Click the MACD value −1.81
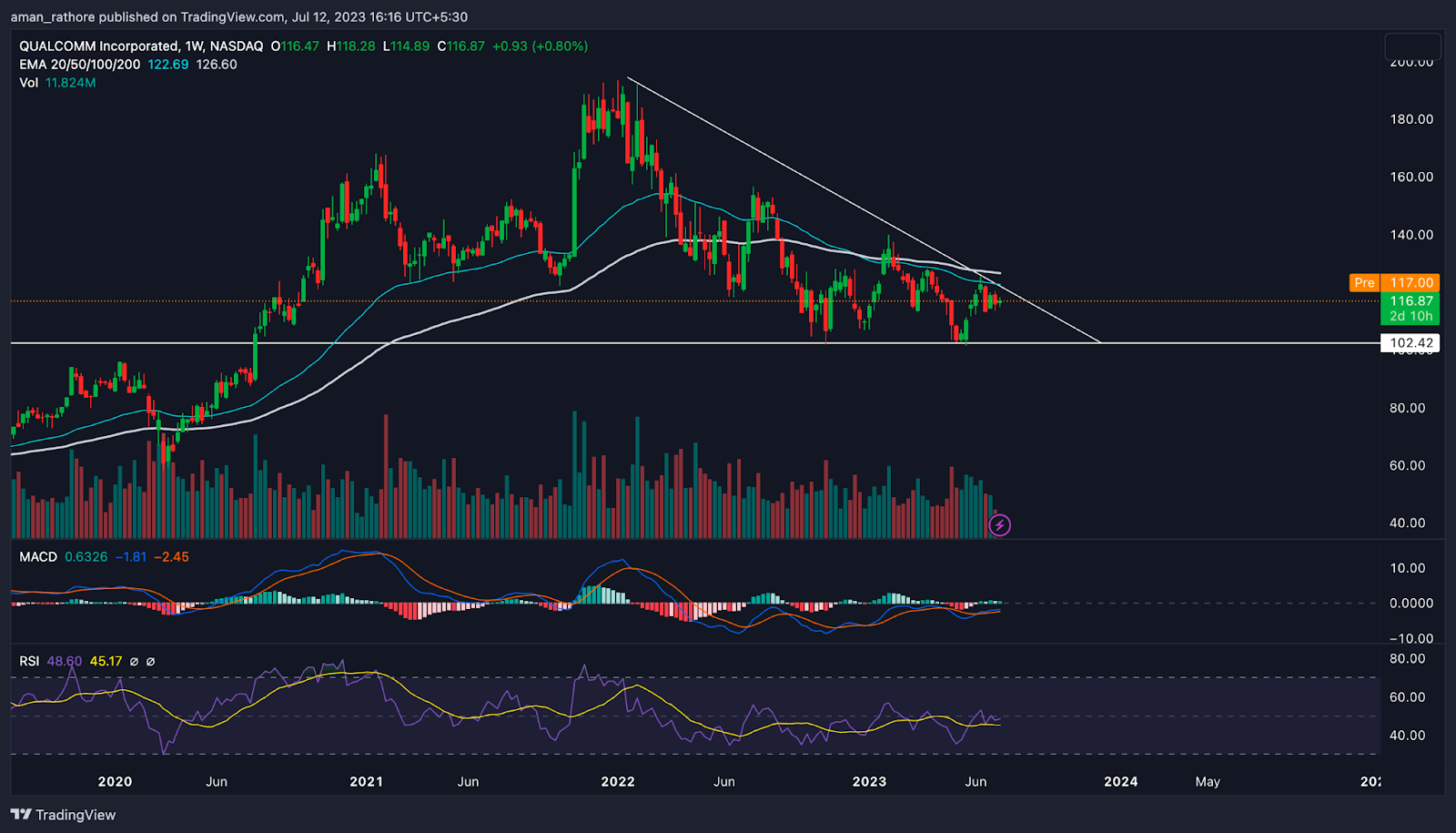Screen dimensions: 1456x833 point(131,557)
